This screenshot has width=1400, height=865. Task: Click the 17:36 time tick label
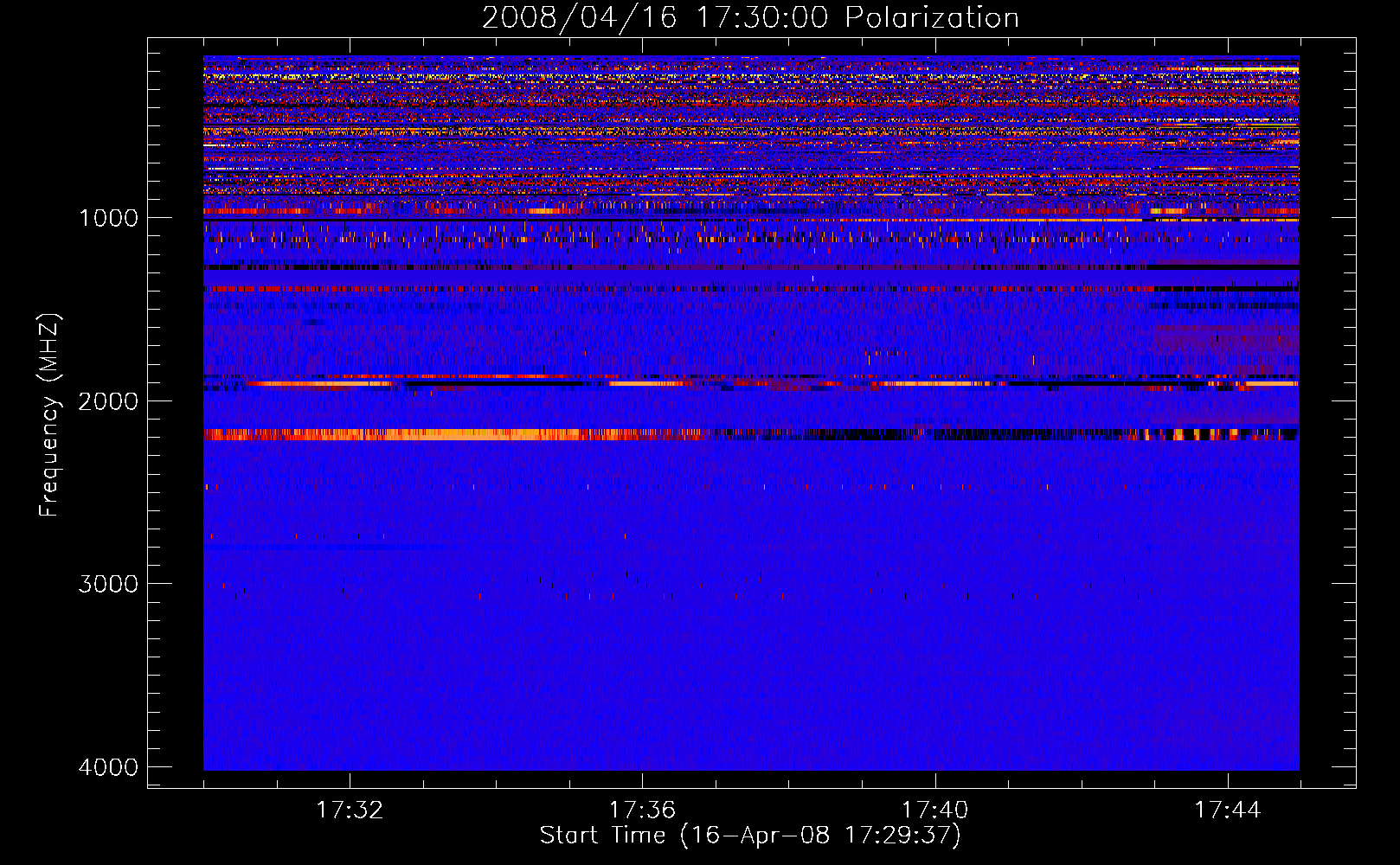(642, 811)
